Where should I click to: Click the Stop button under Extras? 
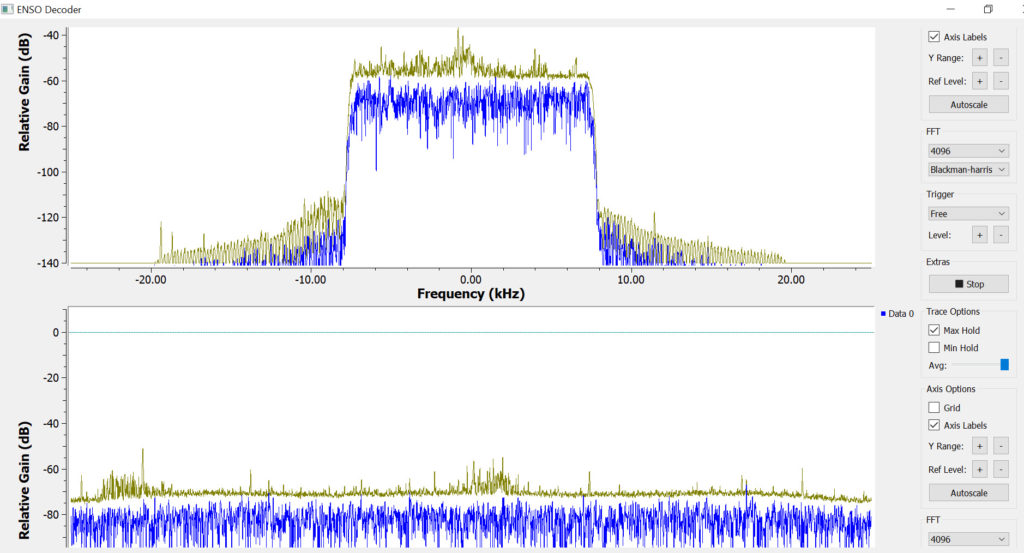pos(968,284)
